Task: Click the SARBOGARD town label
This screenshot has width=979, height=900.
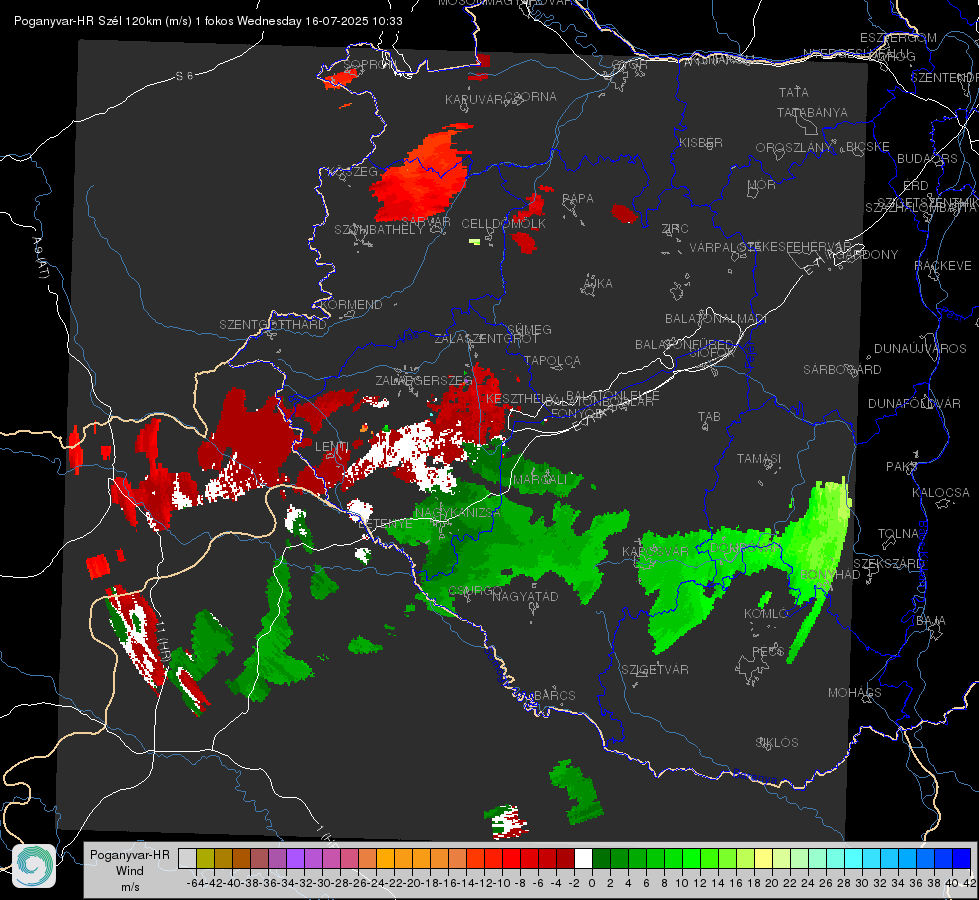Action: coord(842,369)
